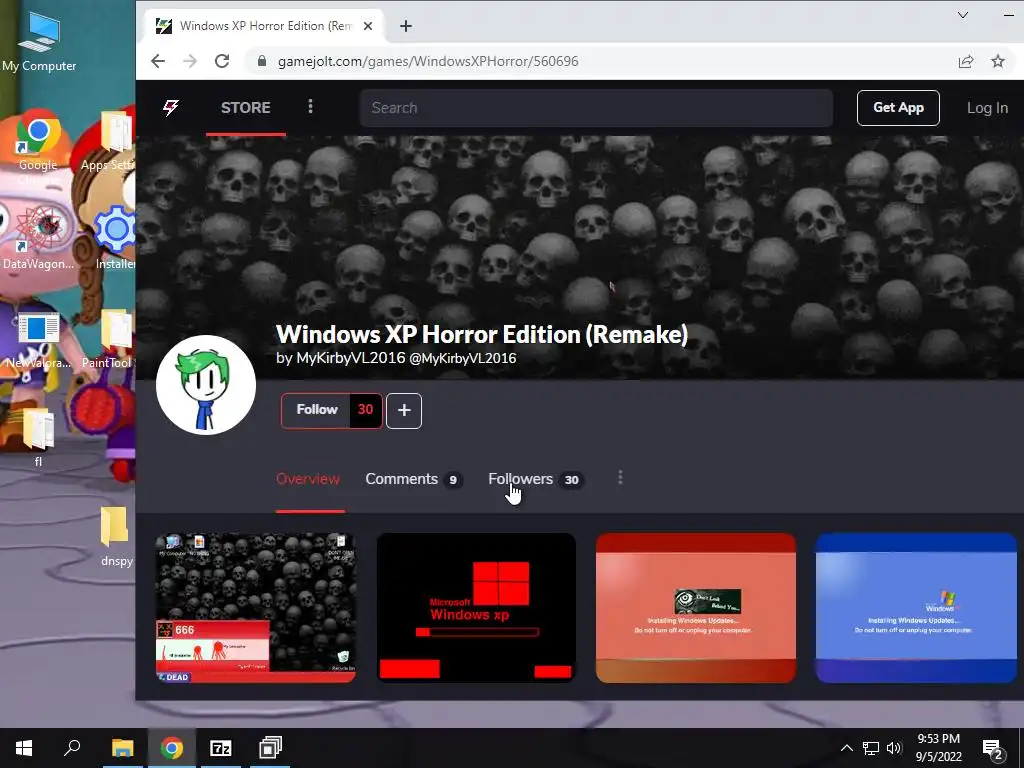Image resolution: width=1024 pixels, height=768 pixels.
Task: Open the STORE tab
Action: coord(246,108)
